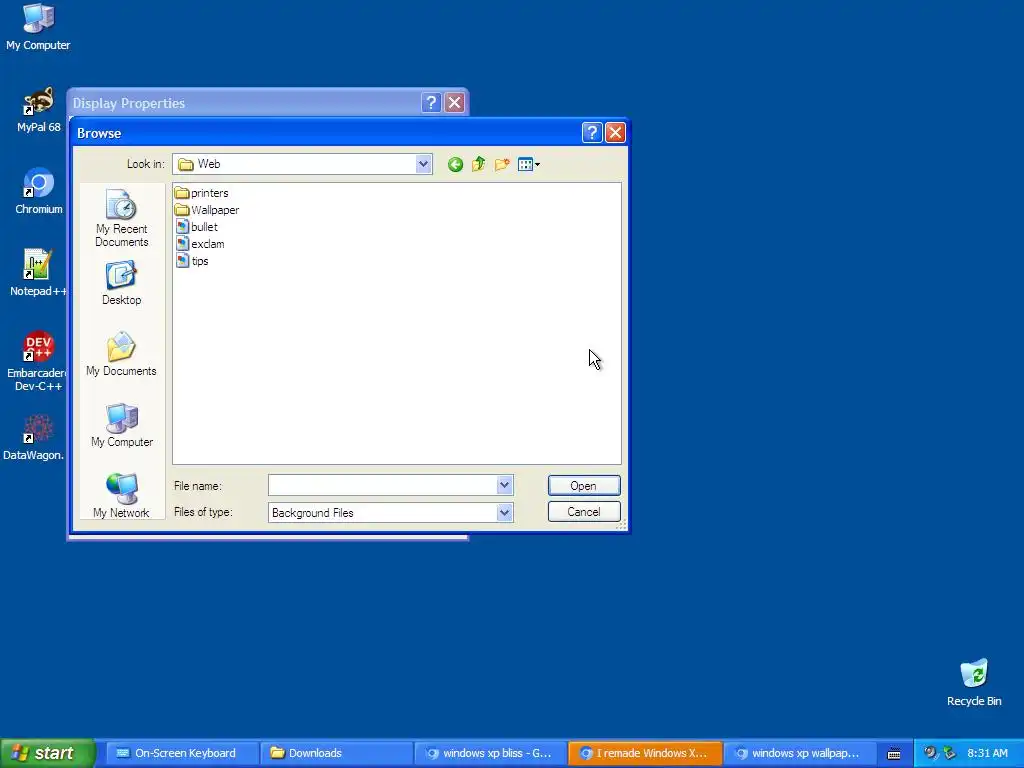Select the Recycle Bin icon
1024x768 pixels.
pyautogui.click(x=974, y=683)
